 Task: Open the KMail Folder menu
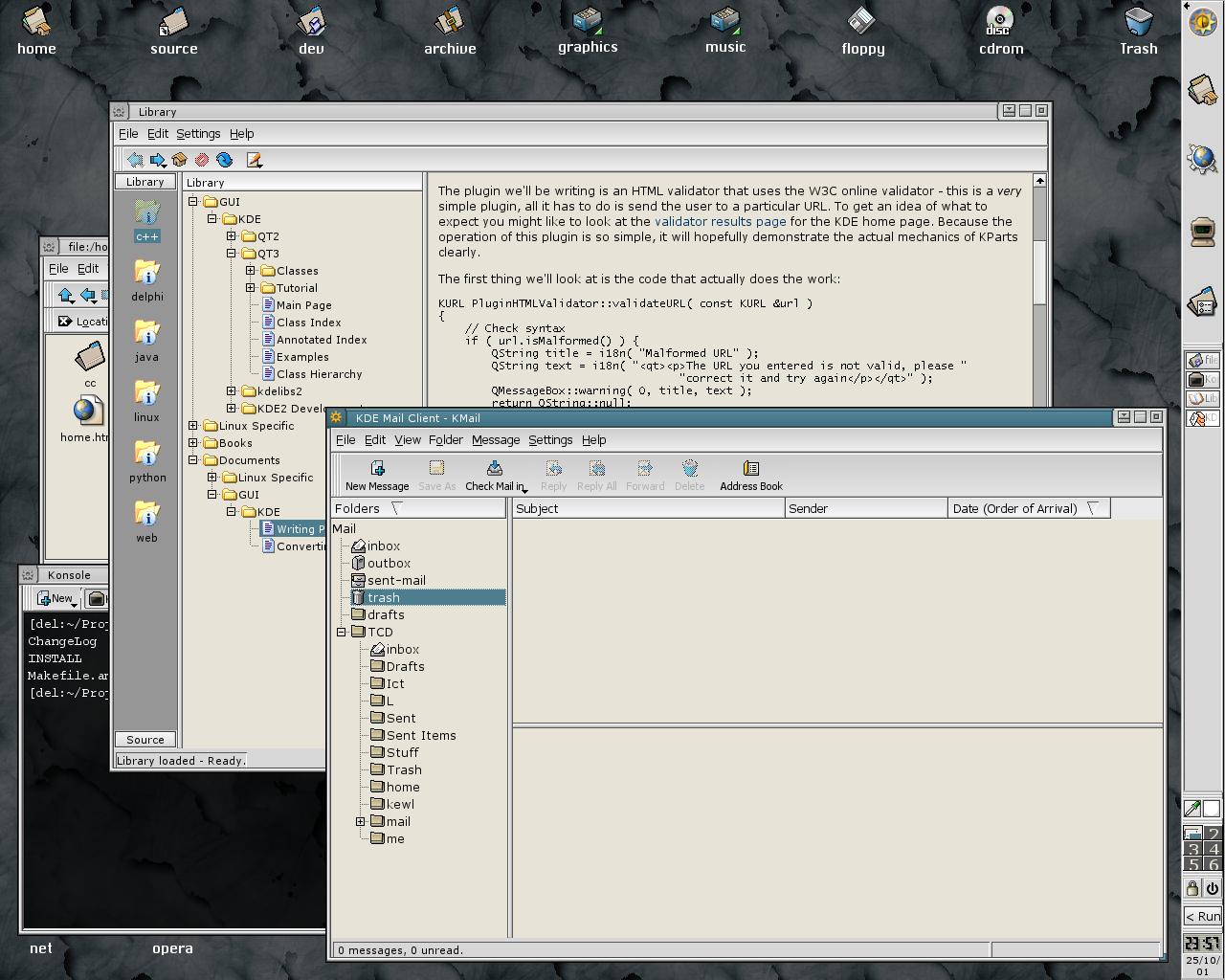(x=445, y=439)
